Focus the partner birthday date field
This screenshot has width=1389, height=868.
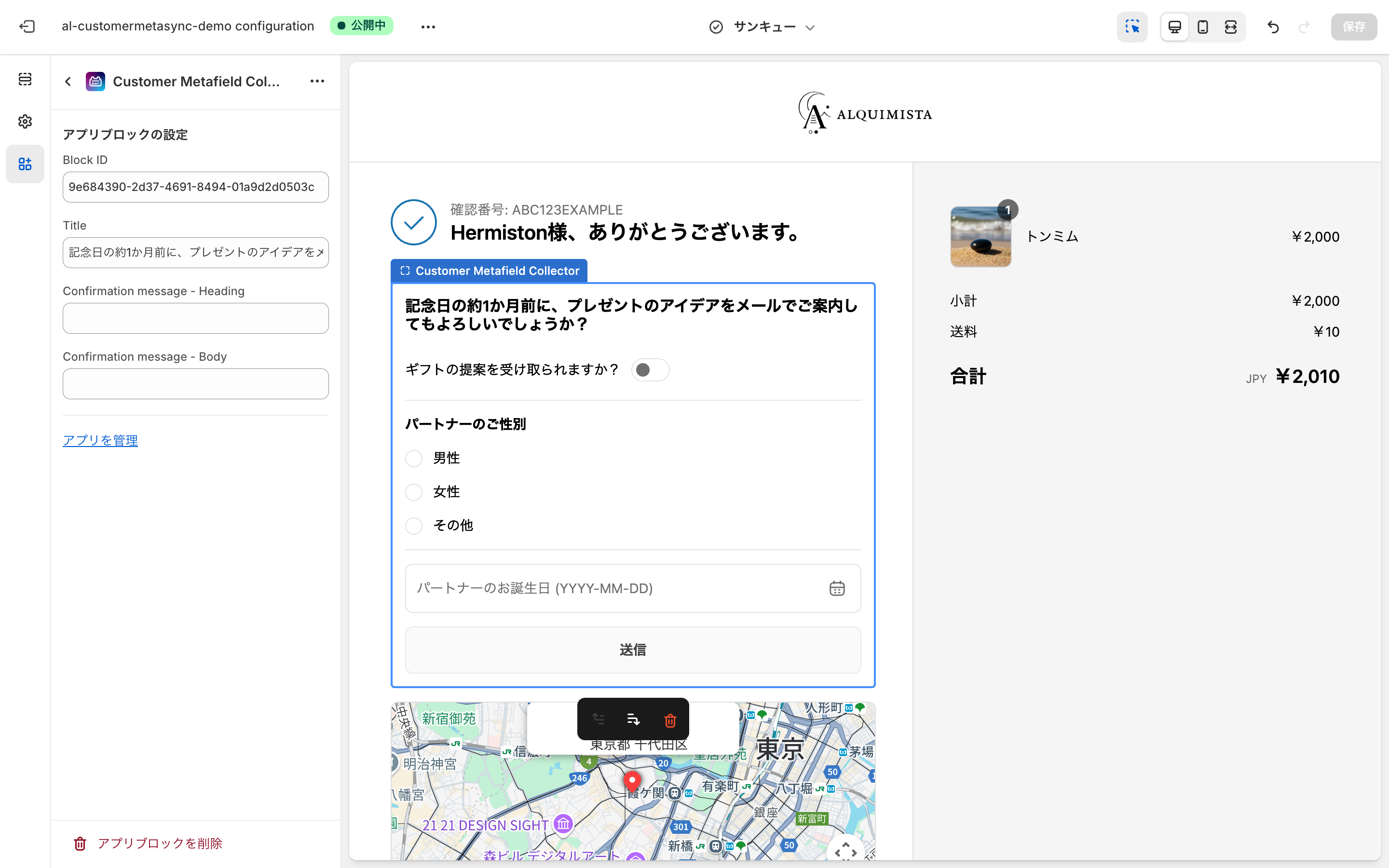pos(633,588)
